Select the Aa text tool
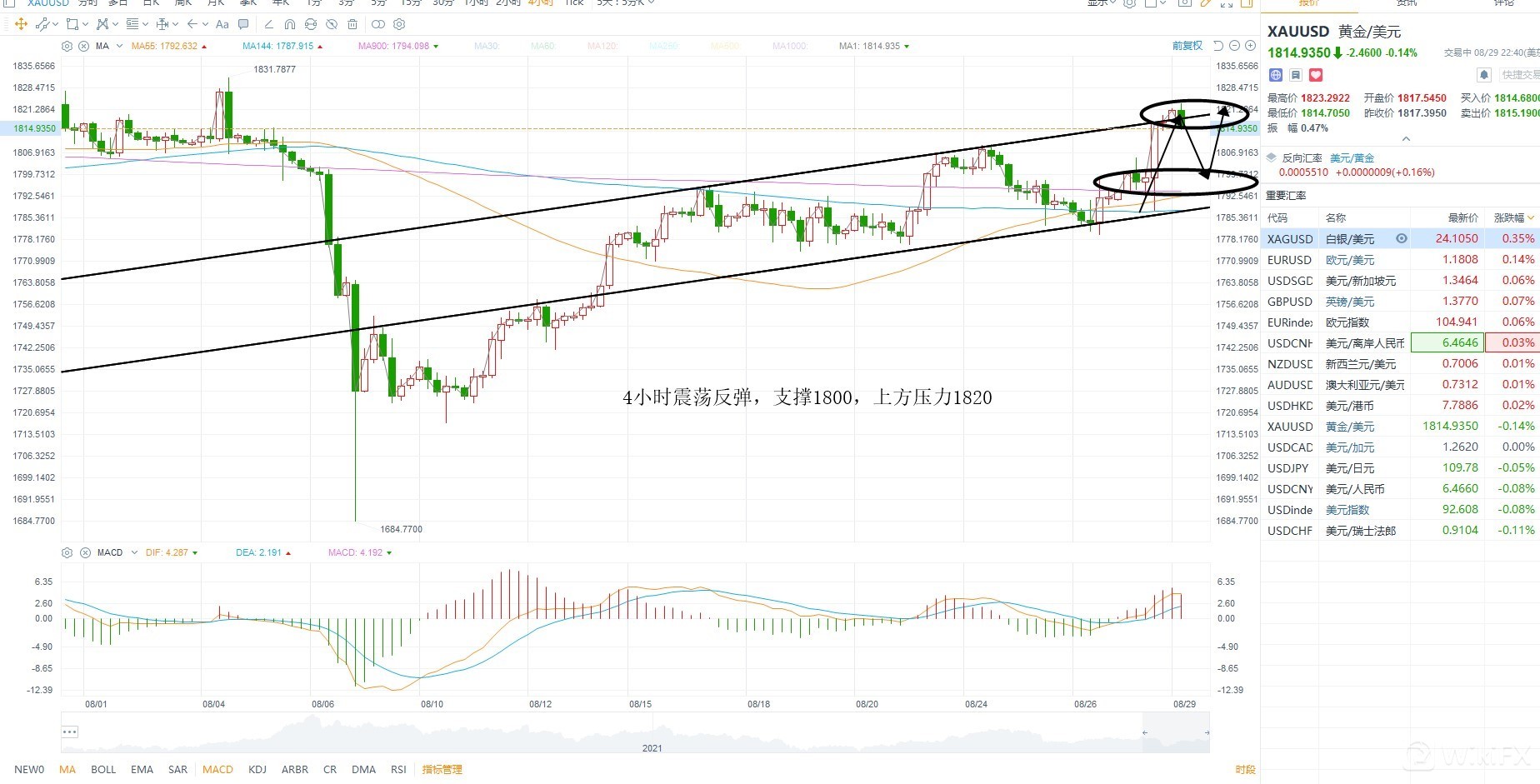 (222, 24)
